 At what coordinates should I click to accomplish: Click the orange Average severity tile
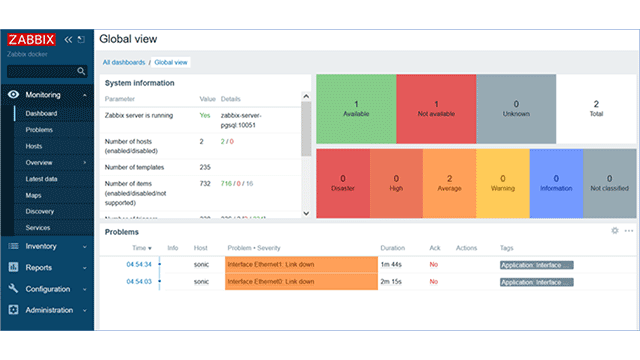pos(449,183)
